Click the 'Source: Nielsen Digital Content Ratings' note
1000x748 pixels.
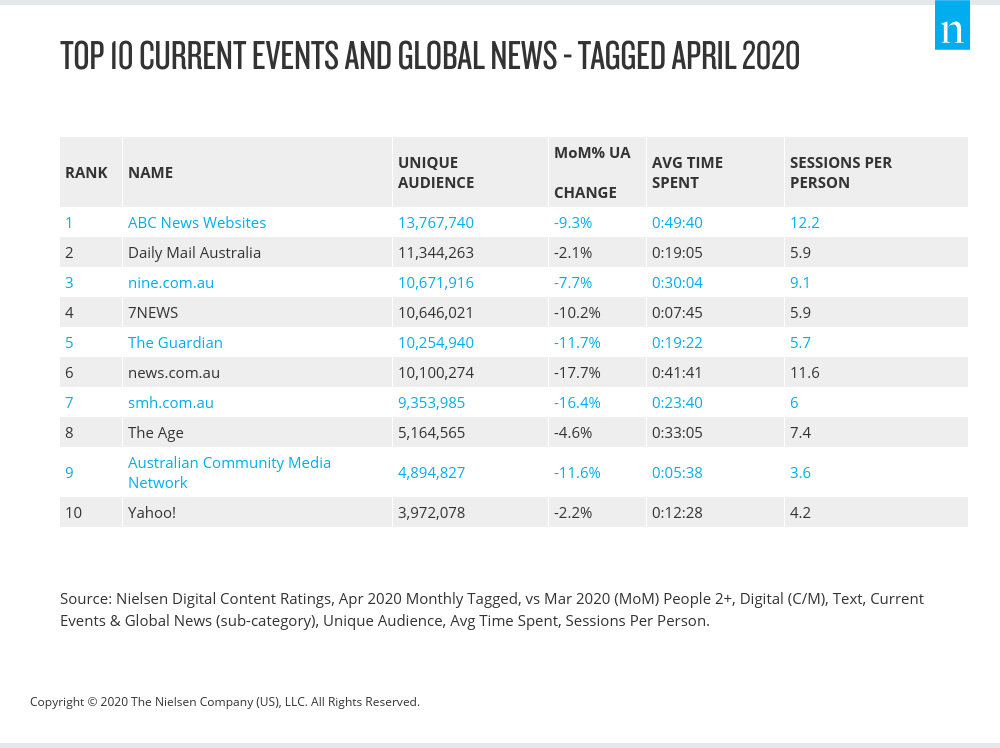(x=492, y=610)
